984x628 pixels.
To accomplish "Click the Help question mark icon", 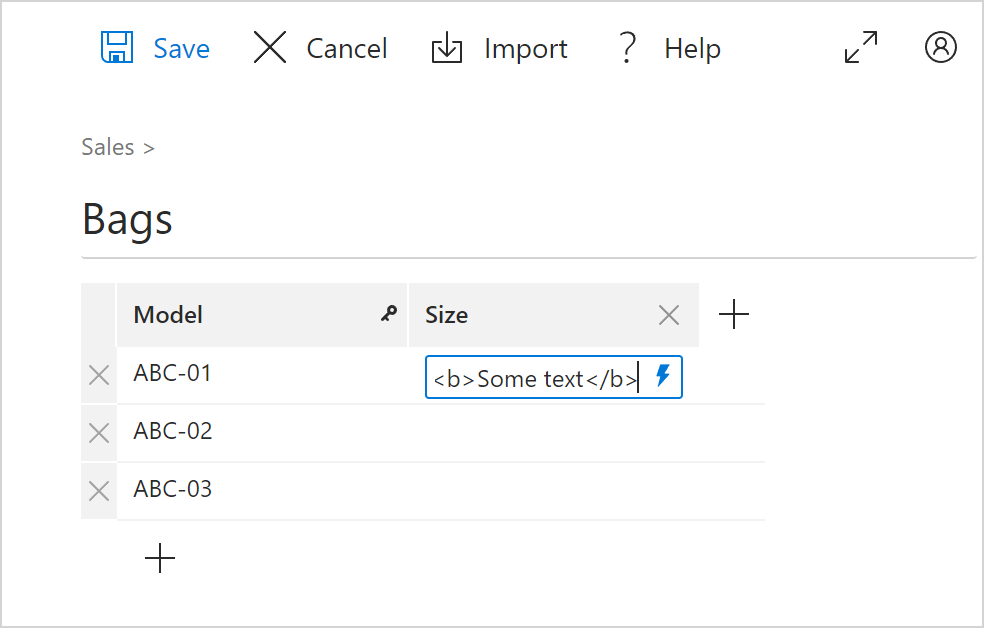I will pyautogui.click(x=627, y=48).
